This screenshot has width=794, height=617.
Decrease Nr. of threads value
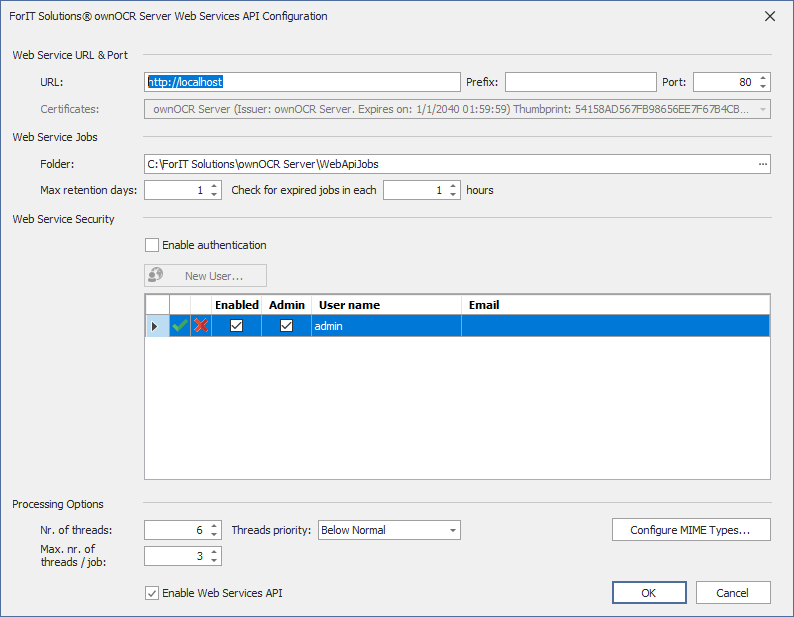(214, 534)
